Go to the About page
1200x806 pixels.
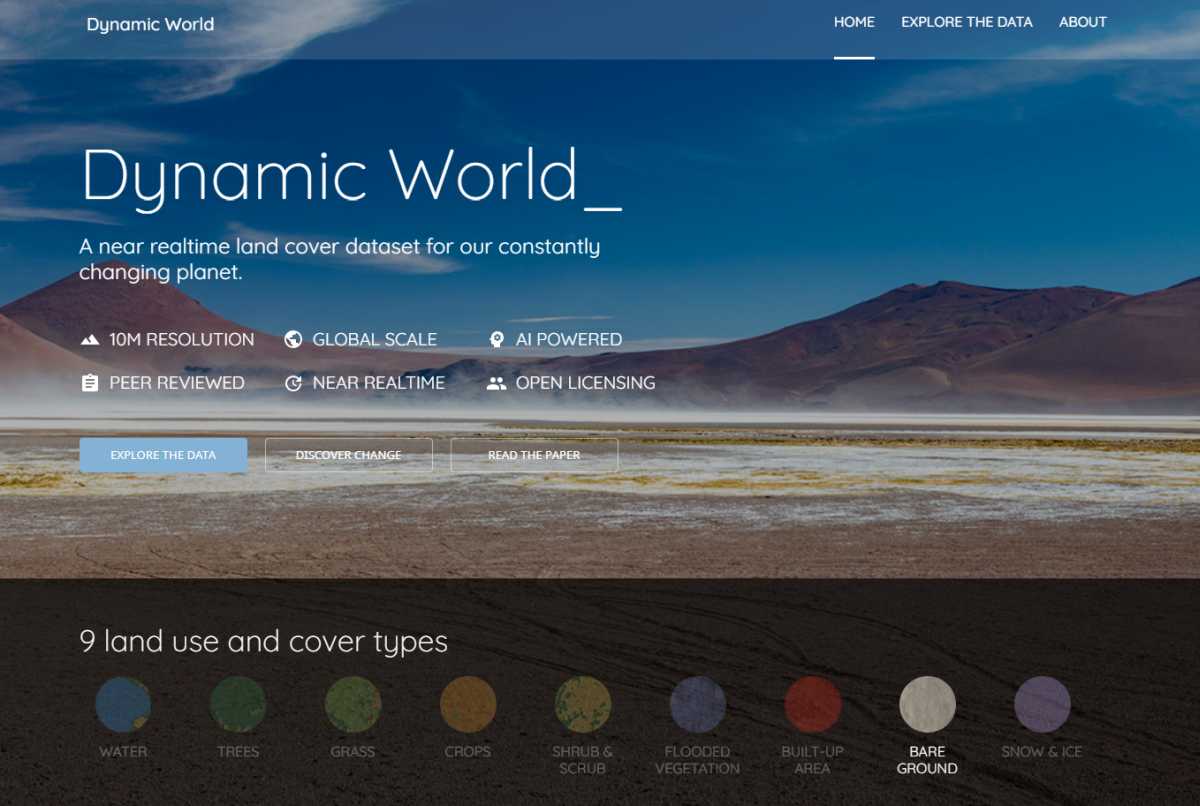1082,22
